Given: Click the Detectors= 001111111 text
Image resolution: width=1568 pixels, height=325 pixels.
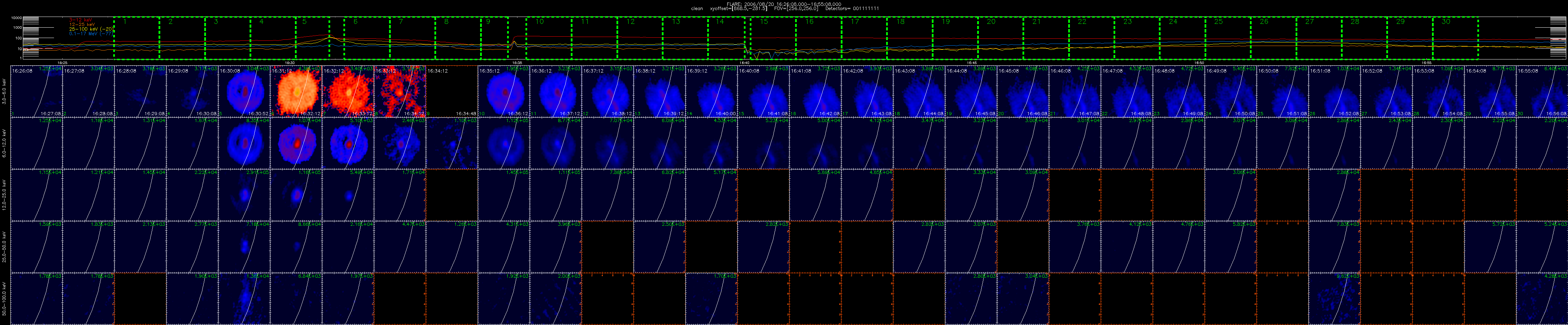Looking at the screenshot, I should (x=851, y=9).
